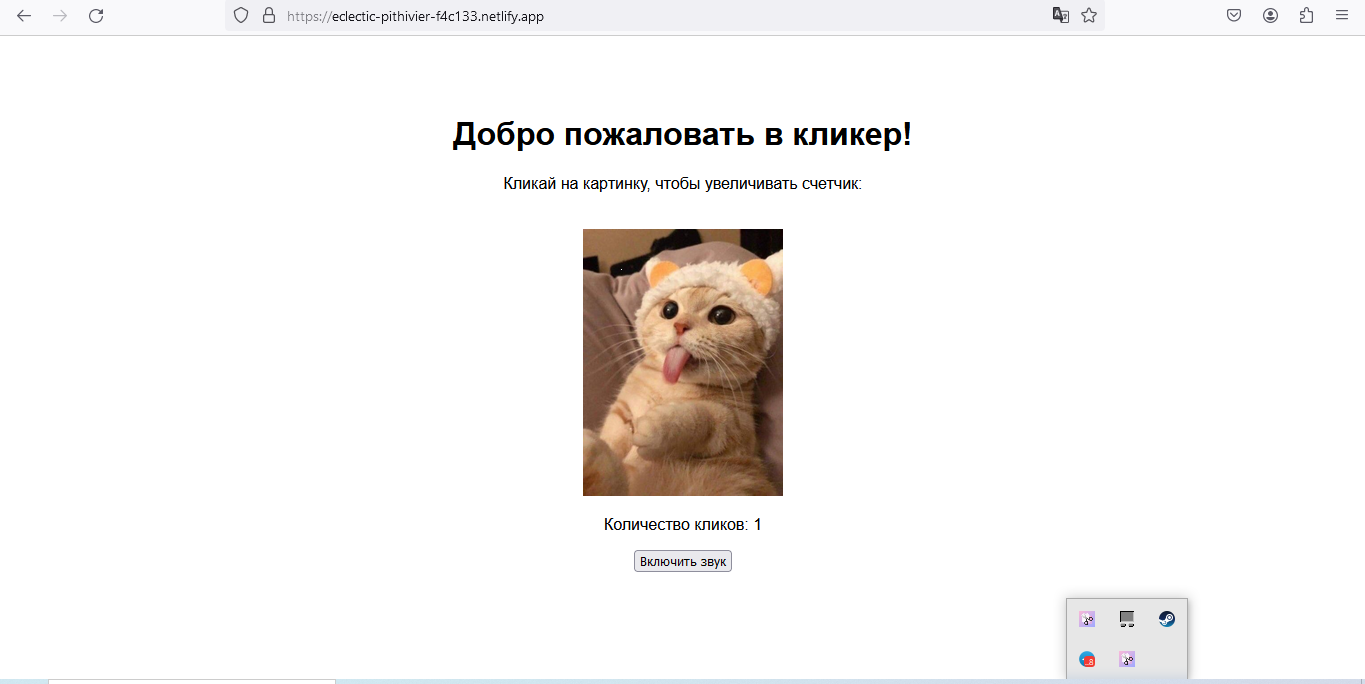This screenshot has width=1365, height=684.
Task: Translate this page using the translate icon
Action: click(x=1060, y=16)
